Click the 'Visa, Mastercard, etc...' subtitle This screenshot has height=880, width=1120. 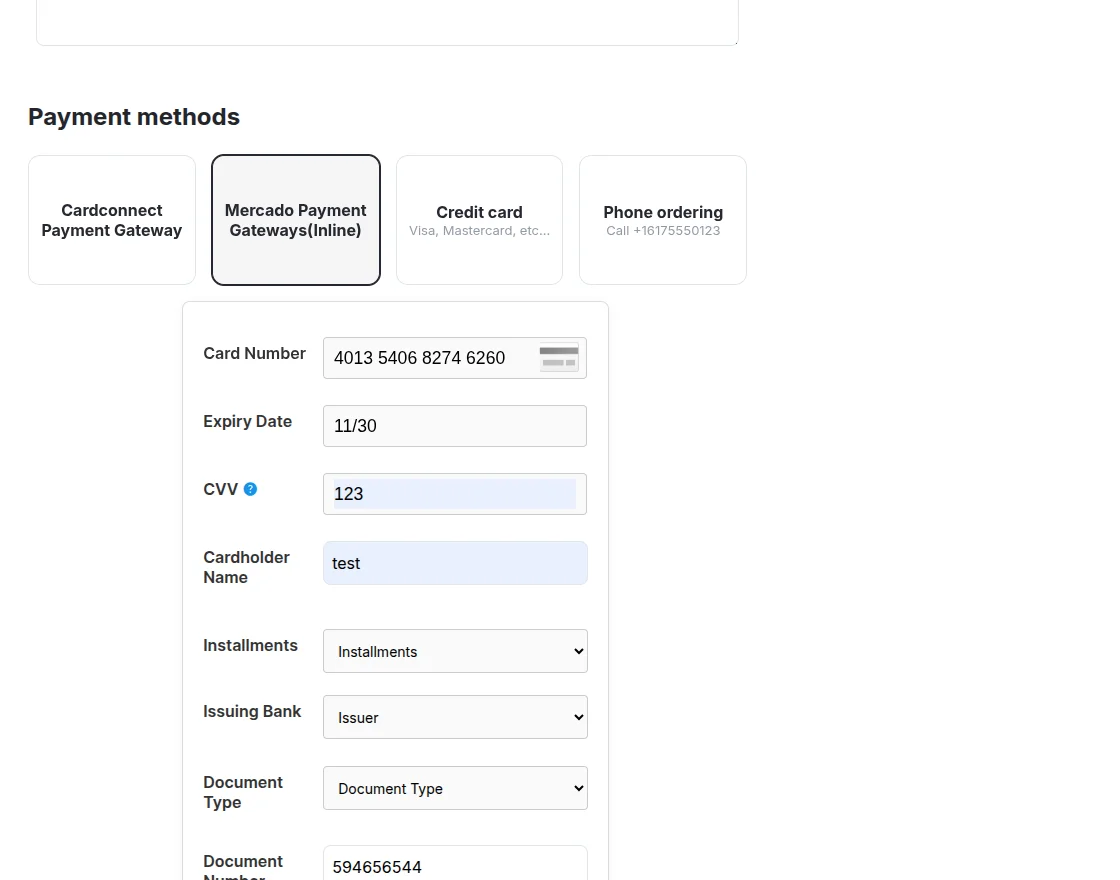479,231
